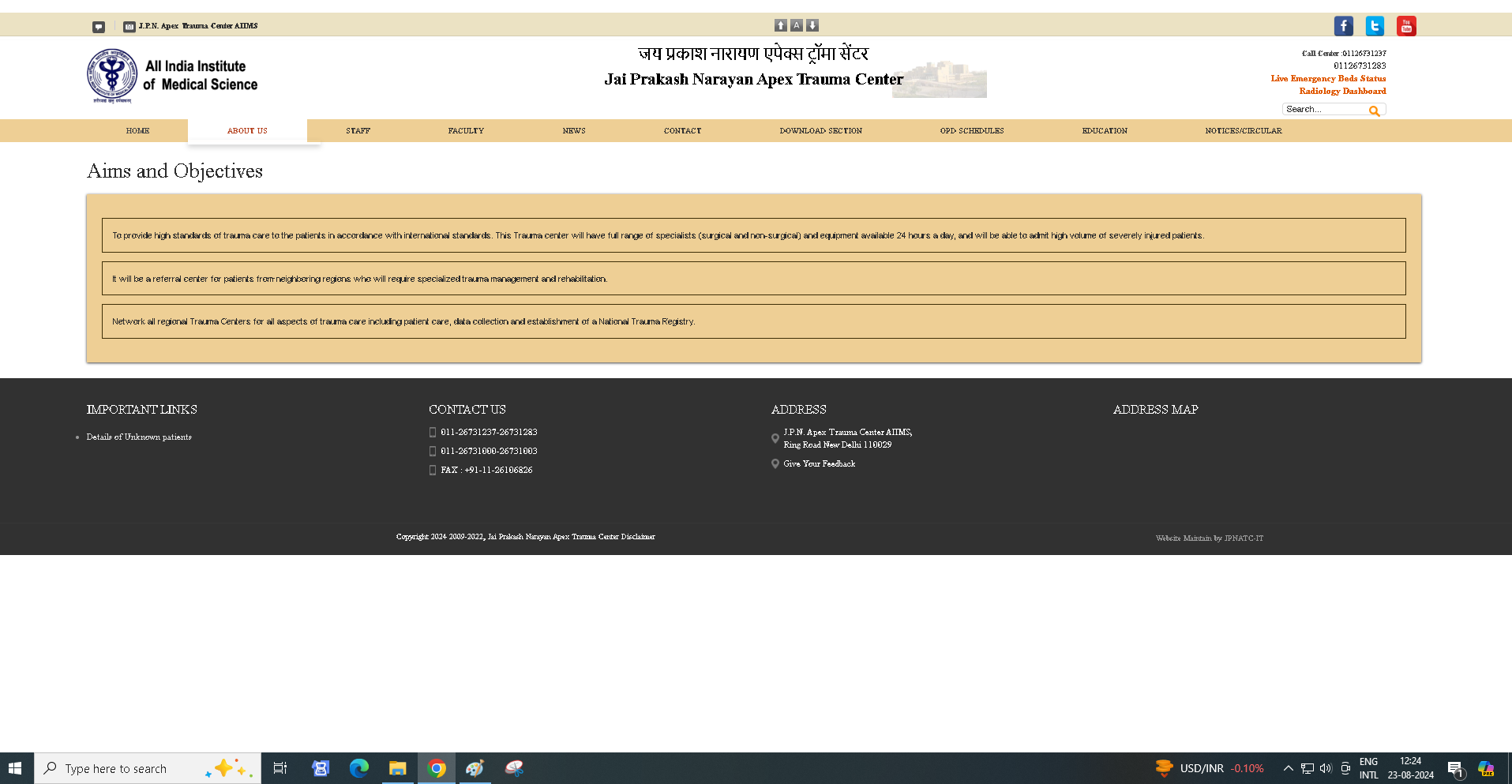Click the location pin next to Give Your Feedback
Screen dimensions: 1512x784
pos(775,464)
